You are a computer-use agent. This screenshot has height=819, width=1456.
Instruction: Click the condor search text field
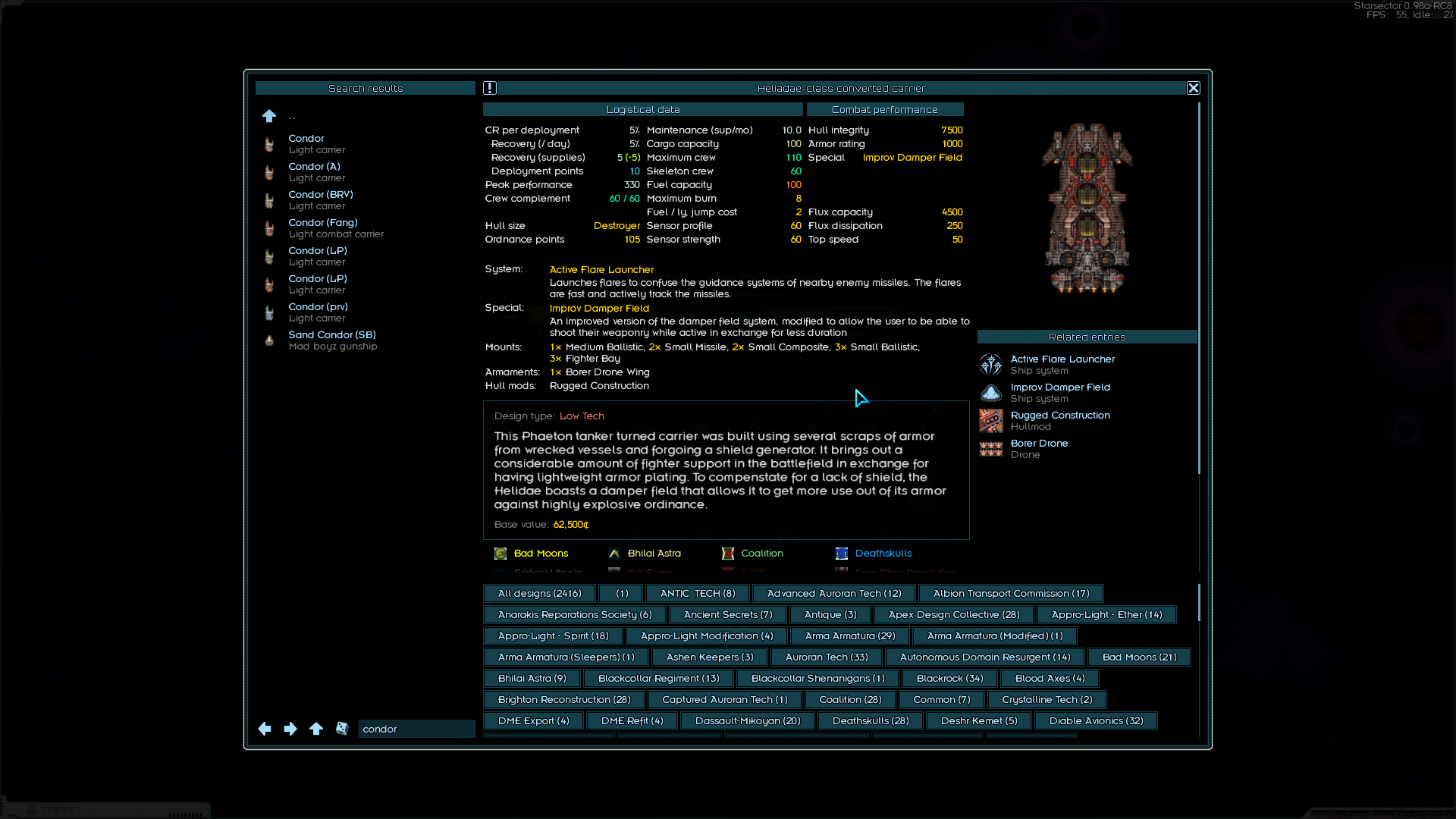pyautogui.click(x=416, y=729)
